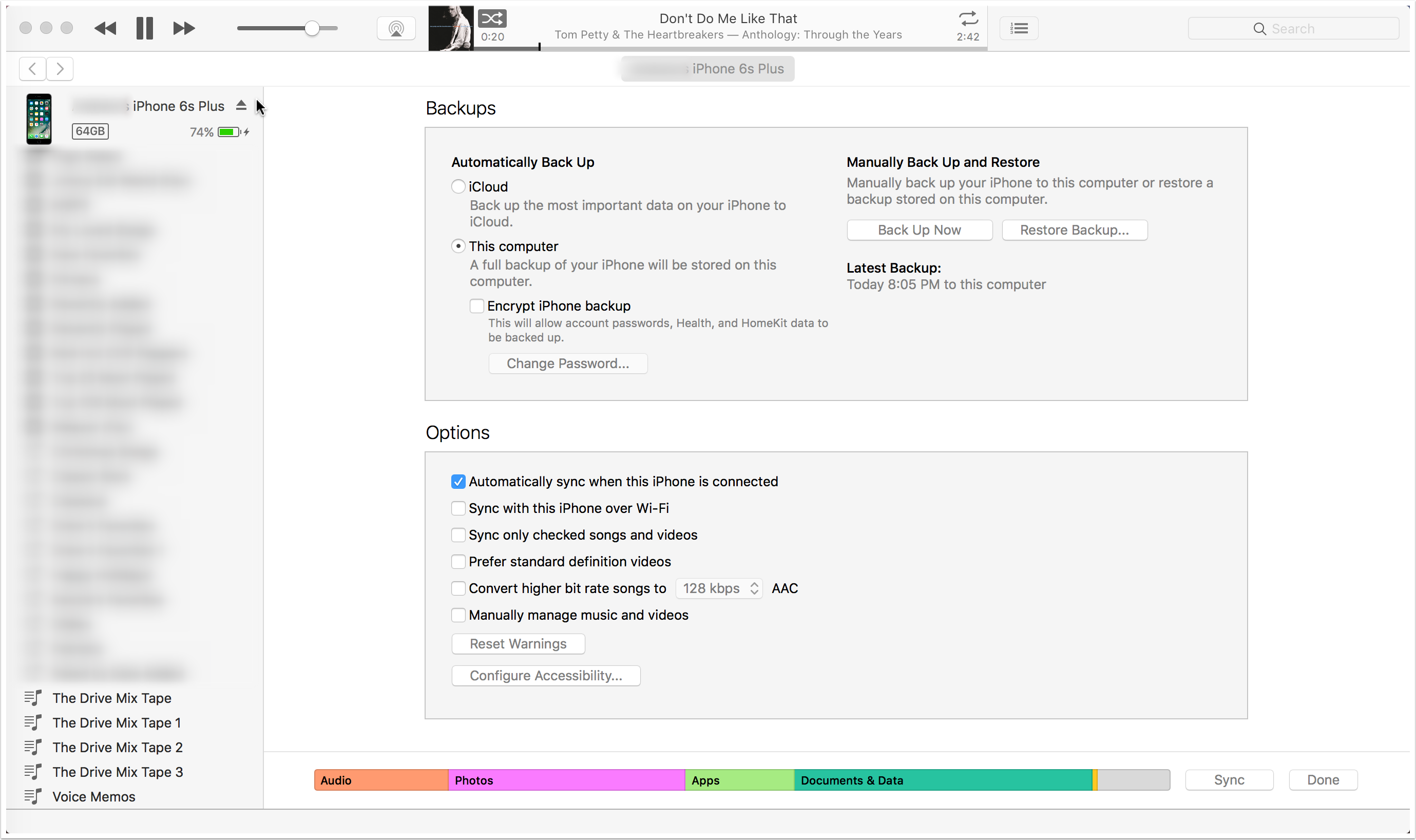This screenshot has width=1416, height=840.
Task: Eject the iPhone 6s Plus
Action: click(x=241, y=105)
